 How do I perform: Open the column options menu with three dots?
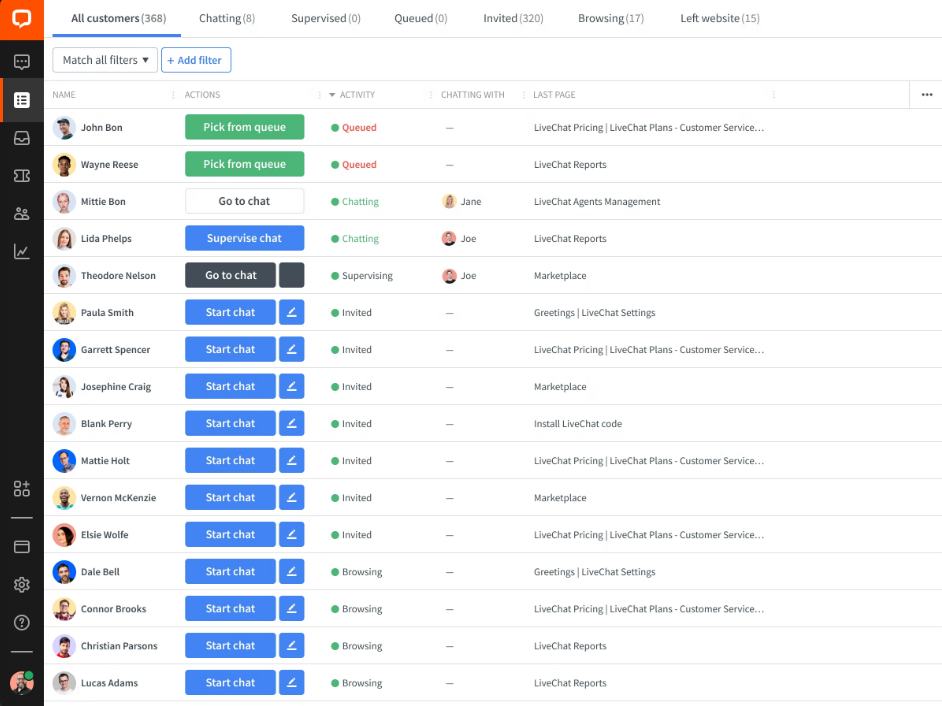pyautogui.click(x=926, y=94)
